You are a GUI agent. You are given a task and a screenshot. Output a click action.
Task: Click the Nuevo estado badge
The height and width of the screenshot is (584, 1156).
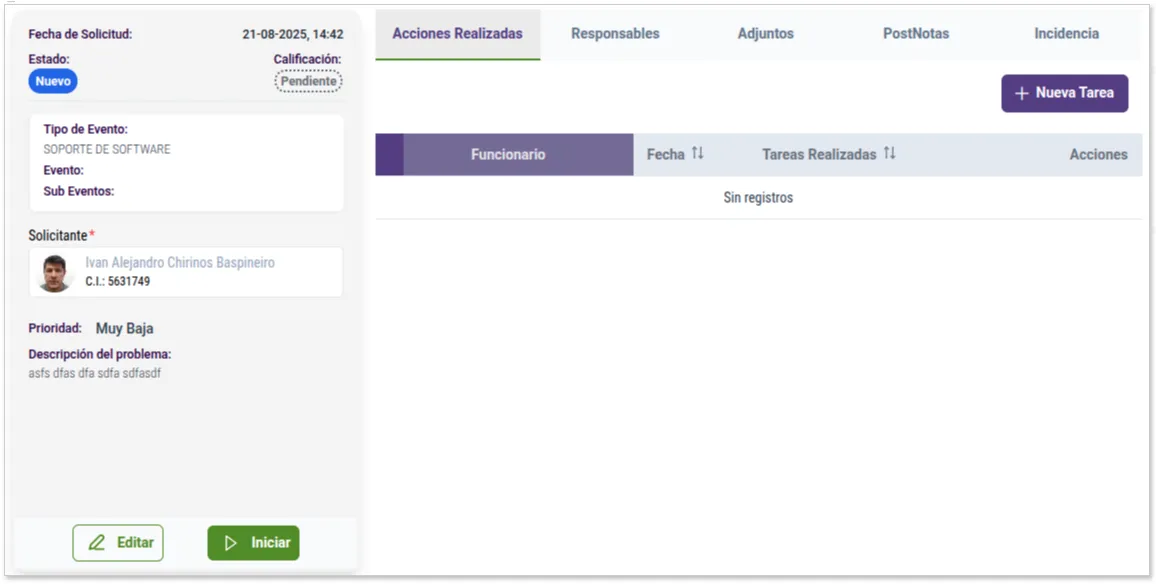pos(52,81)
